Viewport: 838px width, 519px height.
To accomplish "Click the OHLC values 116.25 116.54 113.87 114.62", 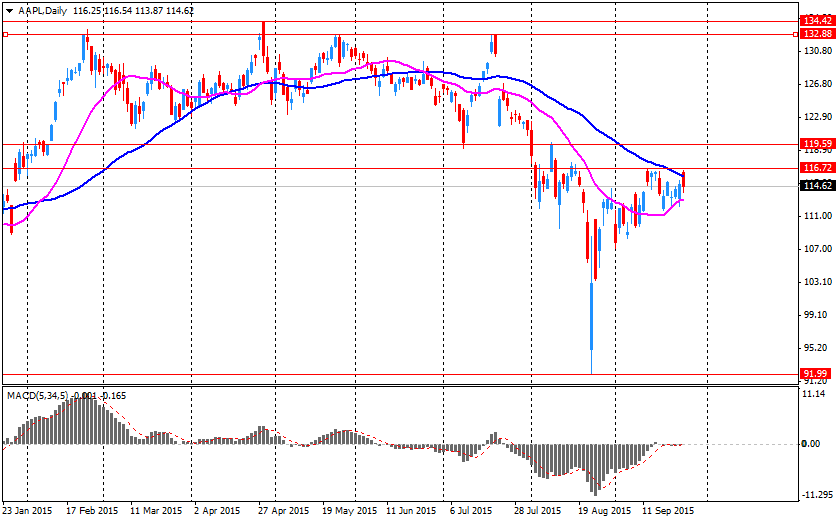I will 133,11.
